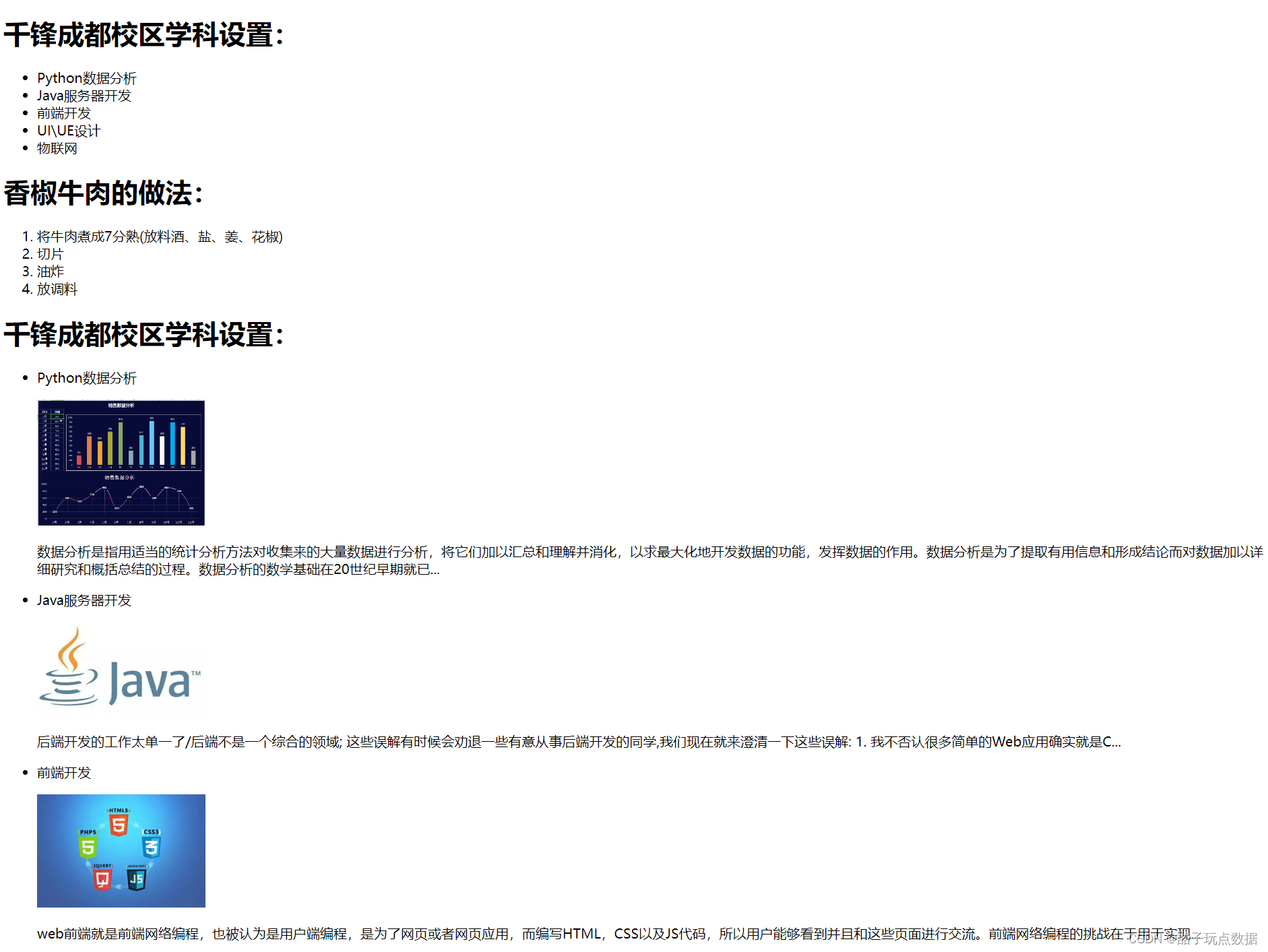Viewport: 1268px width, 952px height.
Task: Click 前端开发 title above the HTML5 image
Action: pos(64,773)
